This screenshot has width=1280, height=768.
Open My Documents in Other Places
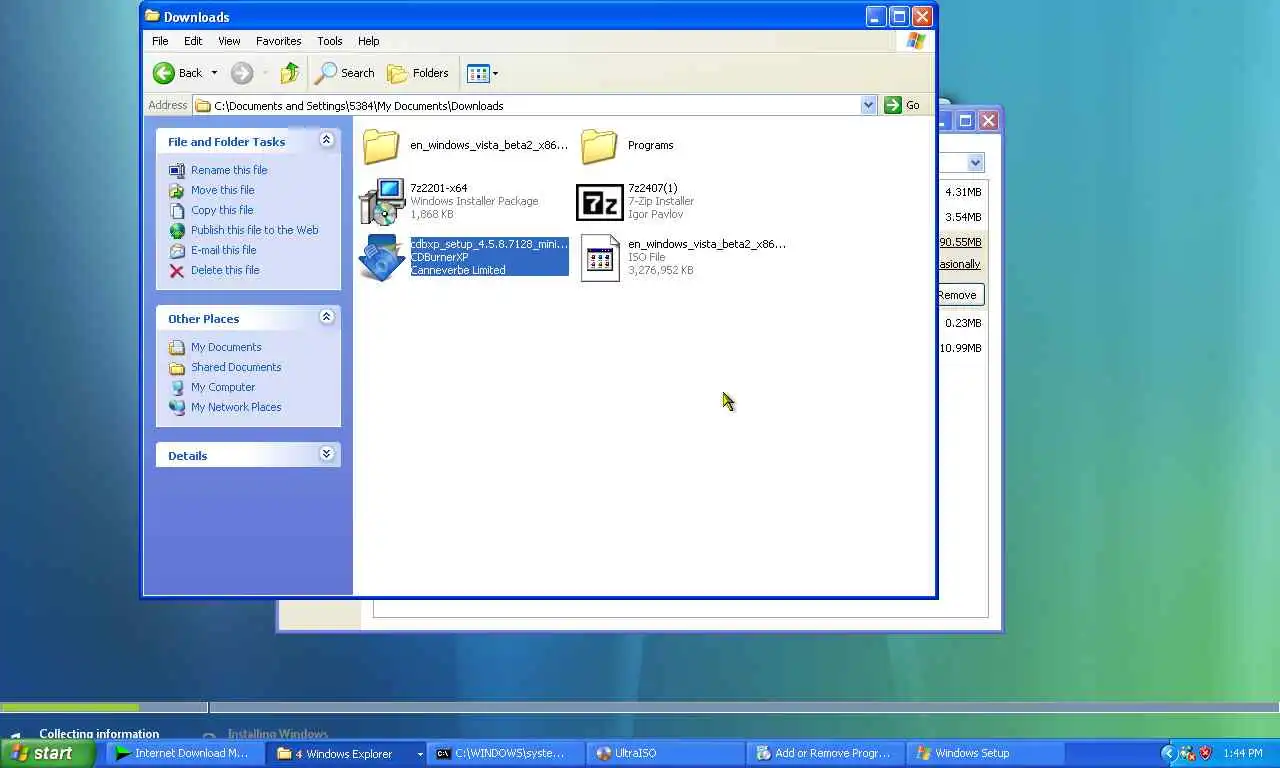(226, 347)
